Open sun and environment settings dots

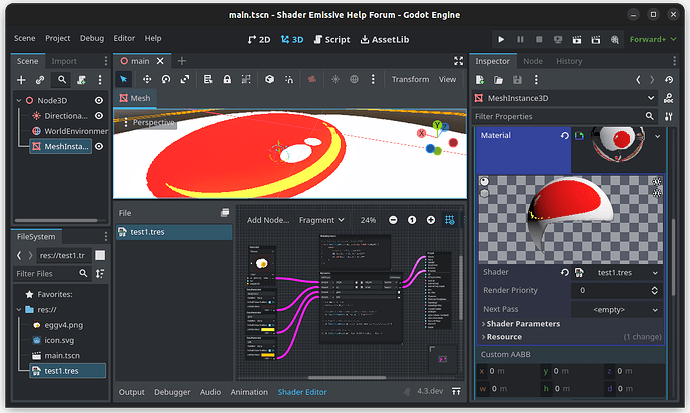click(373, 79)
